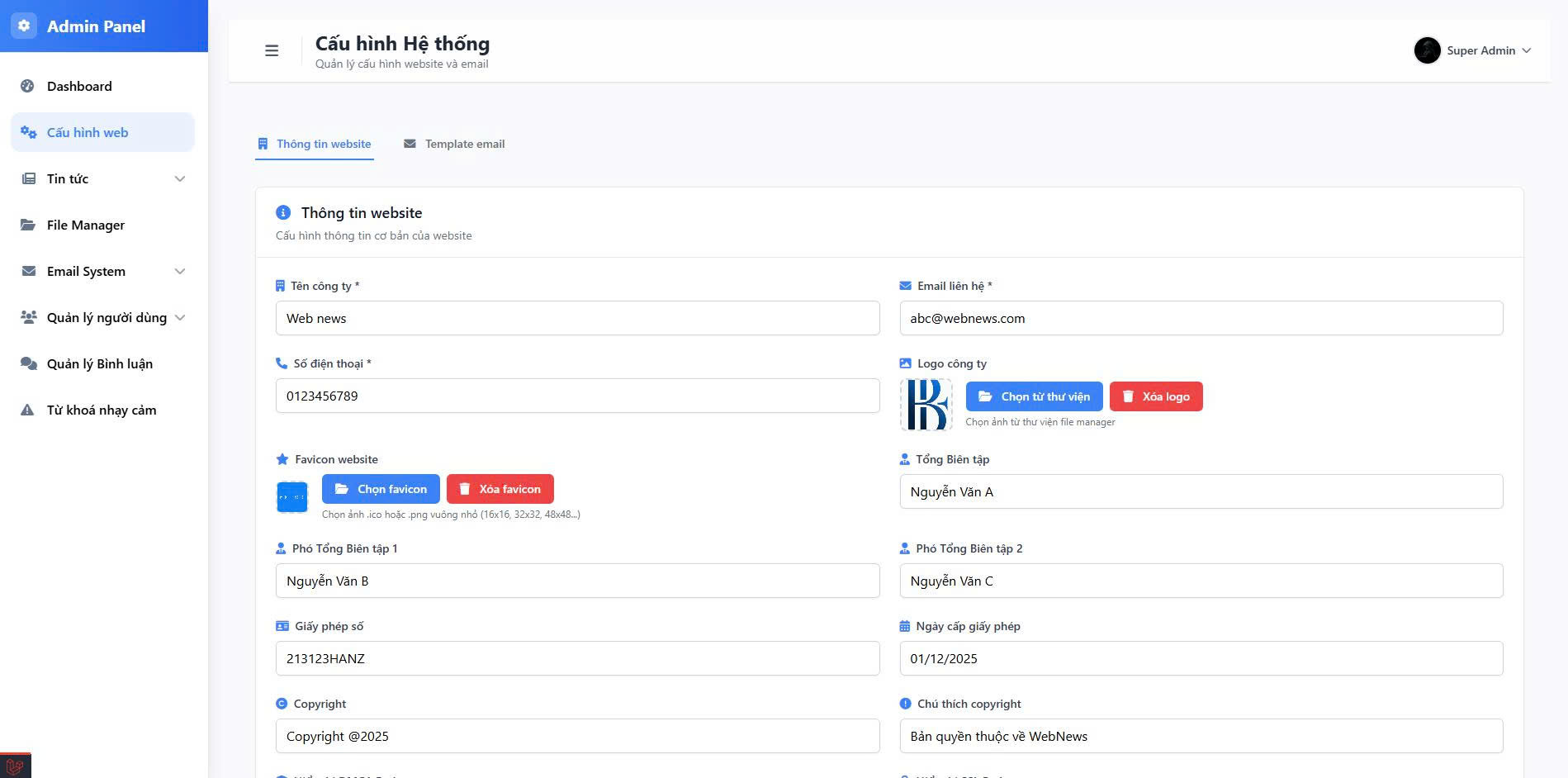This screenshot has height=778, width=1568.
Task: Click the Từ khoá nhạy cảm warning icon
Action: (x=28, y=410)
